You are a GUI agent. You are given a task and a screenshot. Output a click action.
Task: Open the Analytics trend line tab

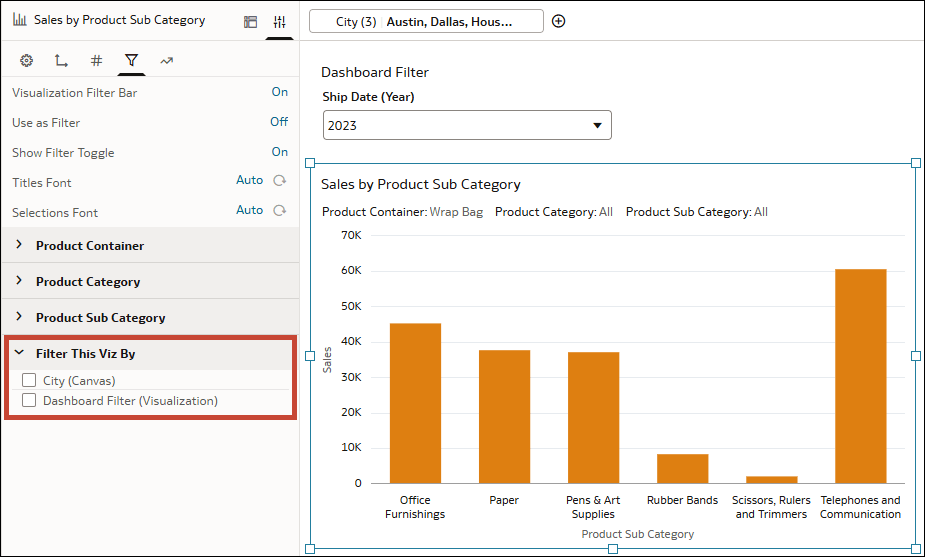pyautogui.click(x=166, y=61)
